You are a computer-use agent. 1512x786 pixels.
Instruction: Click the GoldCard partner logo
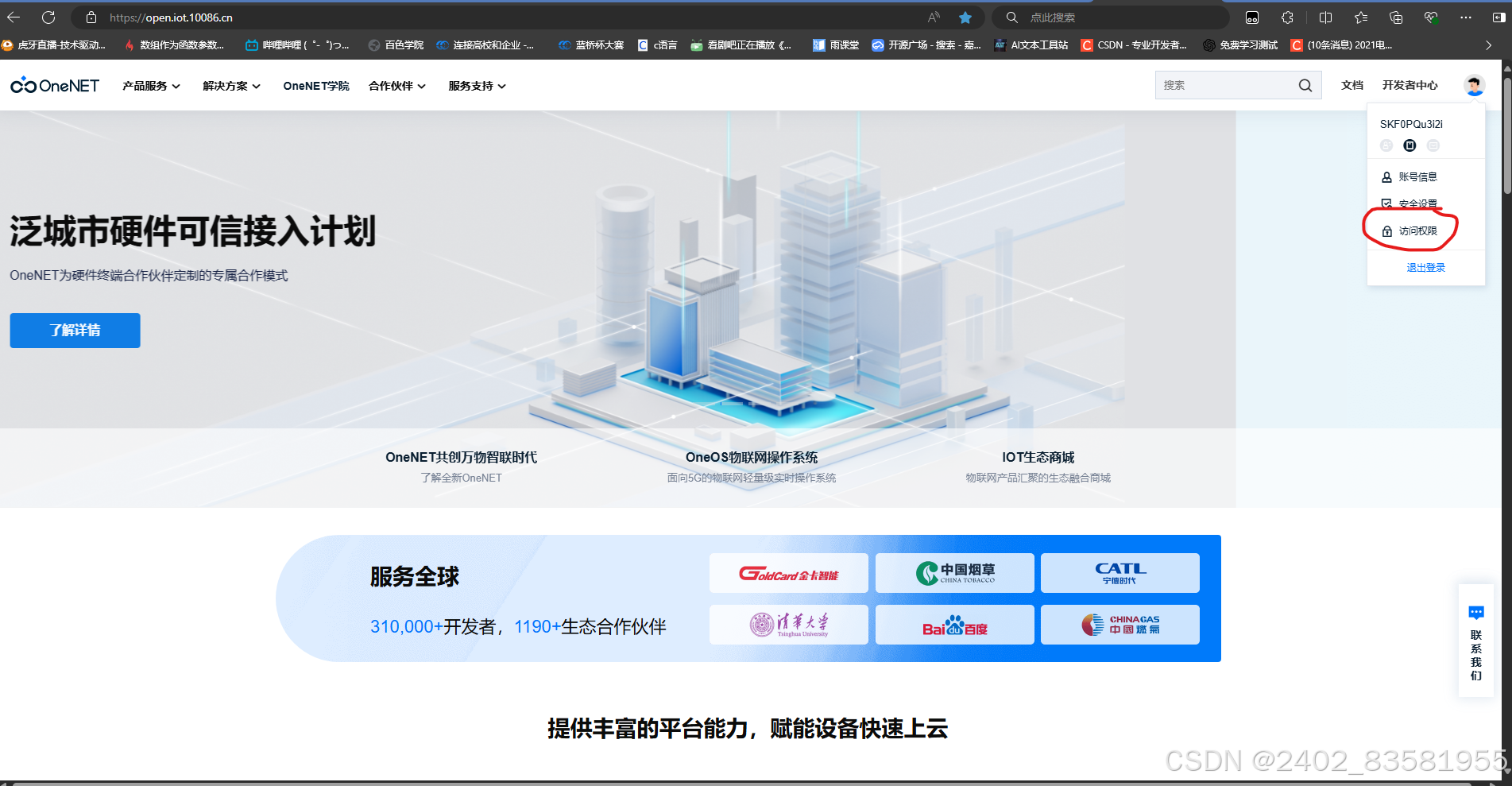pos(789,573)
